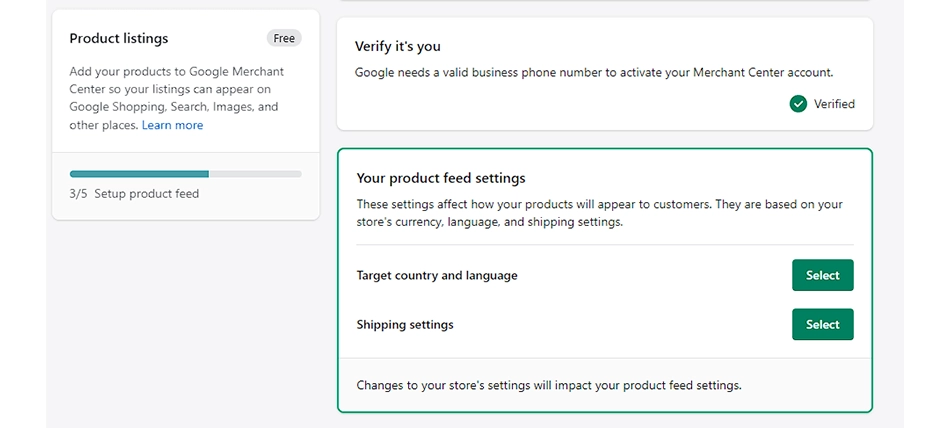The height and width of the screenshot is (428, 950).
Task: Click the 3/5 Setup product feed step label
Action: (x=134, y=194)
